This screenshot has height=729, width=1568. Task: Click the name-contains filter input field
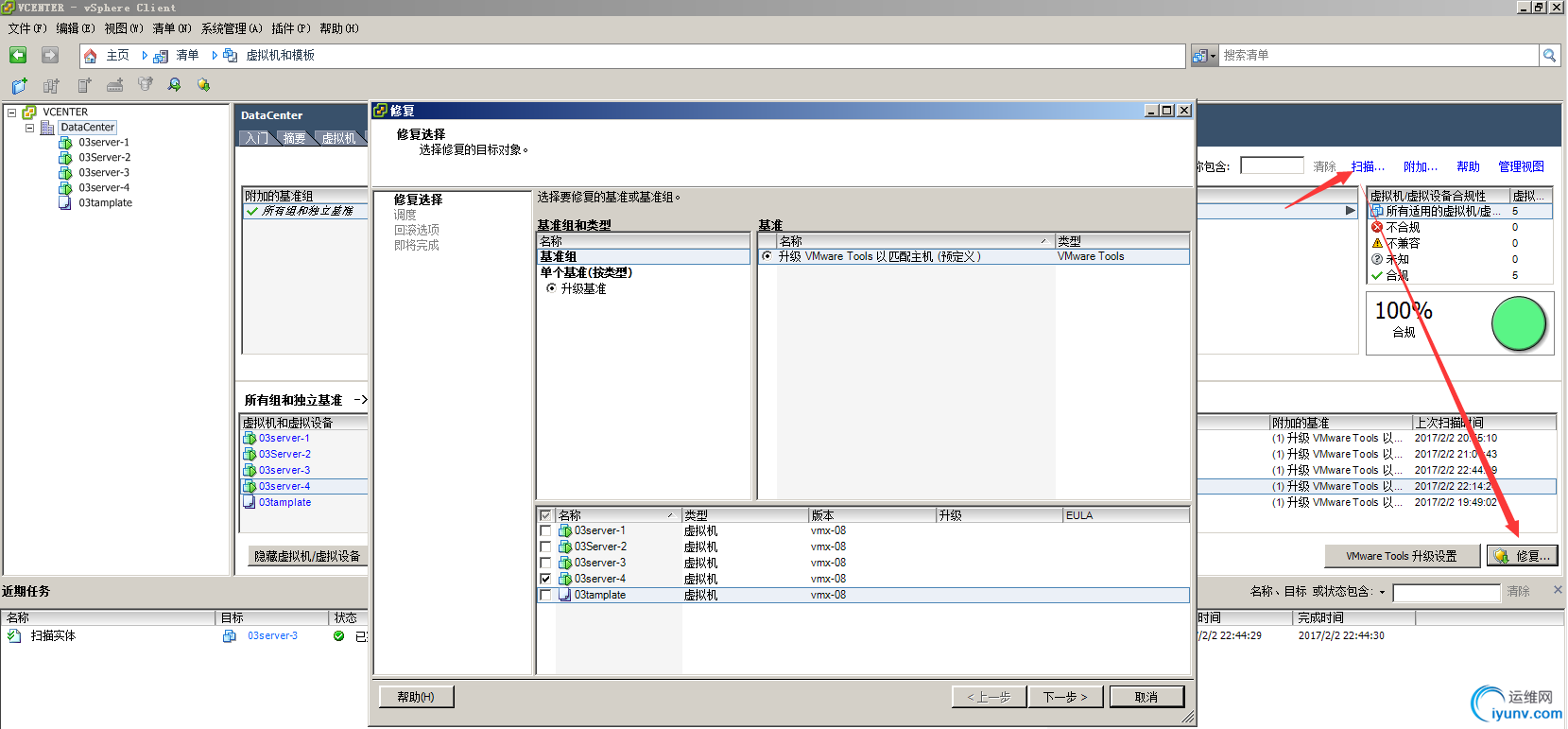pos(1272,166)
